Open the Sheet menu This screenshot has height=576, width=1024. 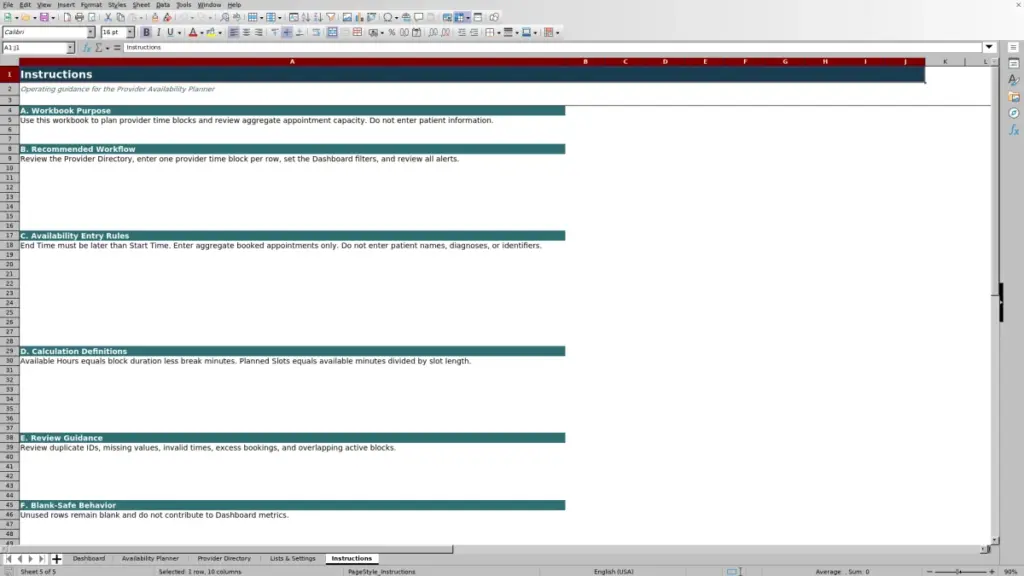pyautogui.click(x=141, y=5)
